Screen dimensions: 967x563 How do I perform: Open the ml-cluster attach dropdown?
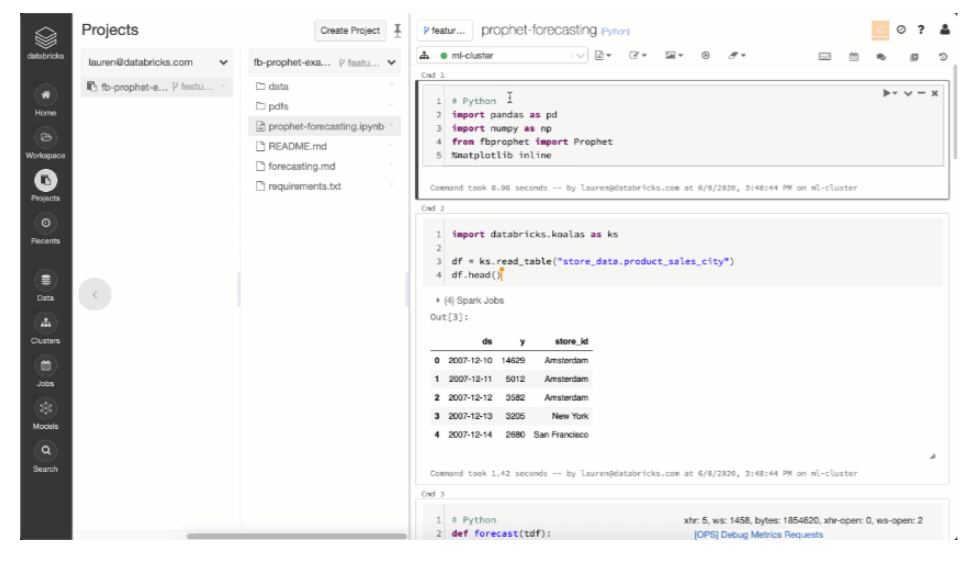click(503, 55)
